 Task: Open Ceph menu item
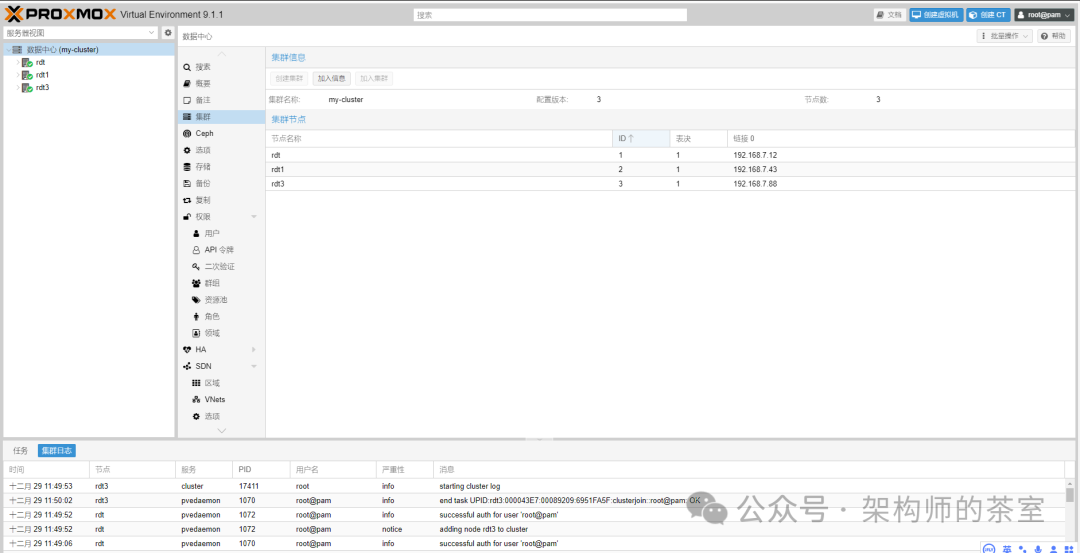221,134
